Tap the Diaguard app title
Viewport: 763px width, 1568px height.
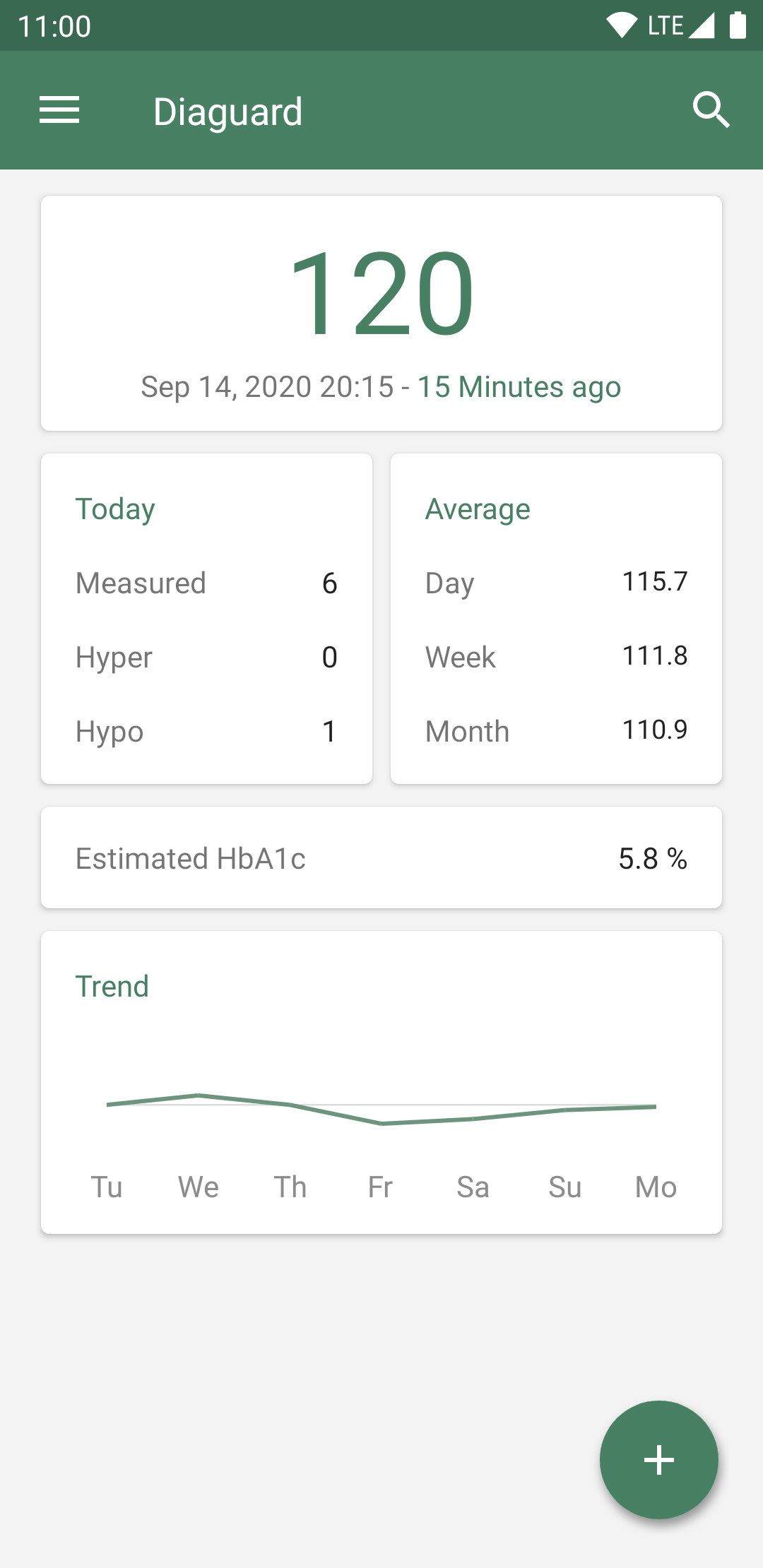(x=227, y=112)
